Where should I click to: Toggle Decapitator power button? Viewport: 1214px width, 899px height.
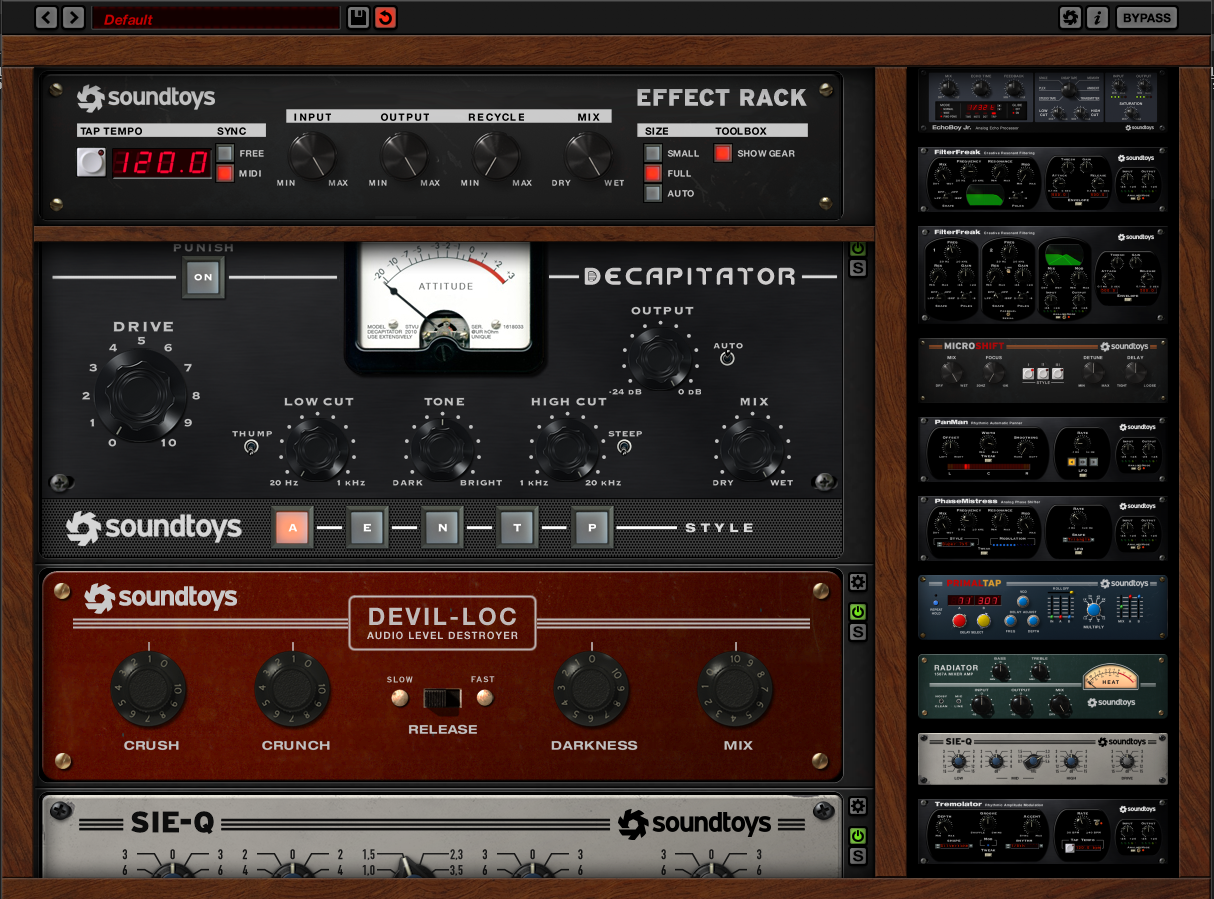858,248
